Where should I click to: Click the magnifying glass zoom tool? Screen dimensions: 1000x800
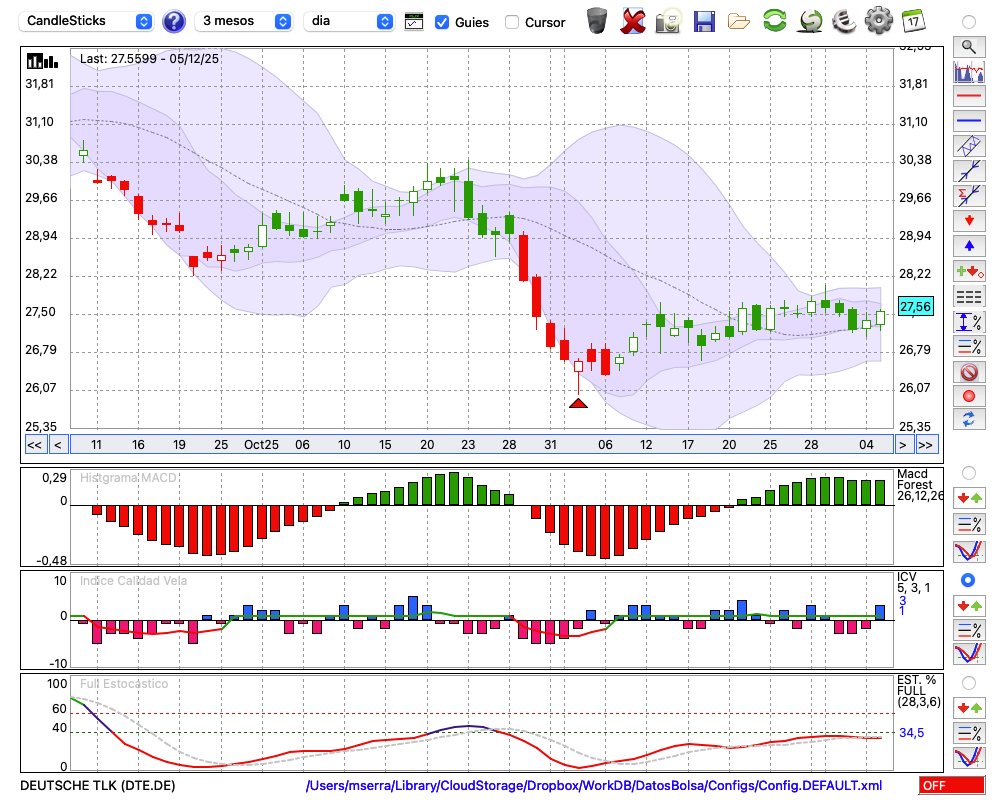968,46
